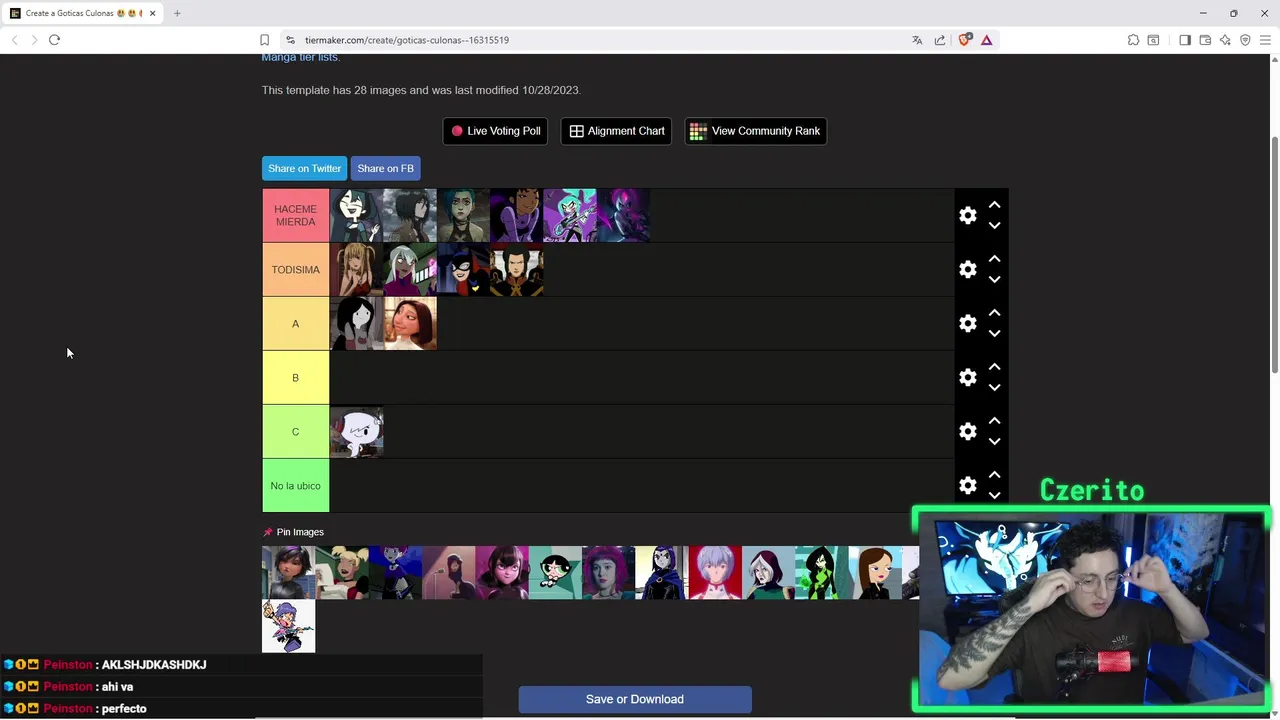Move TODISIMA tier down with arrow
This screenshot has width=1280, height=720.
point(994,280)
